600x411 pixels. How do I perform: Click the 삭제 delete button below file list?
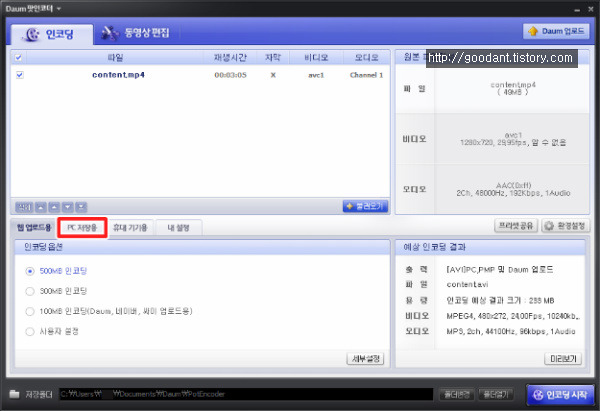click(x=24, y=207)
